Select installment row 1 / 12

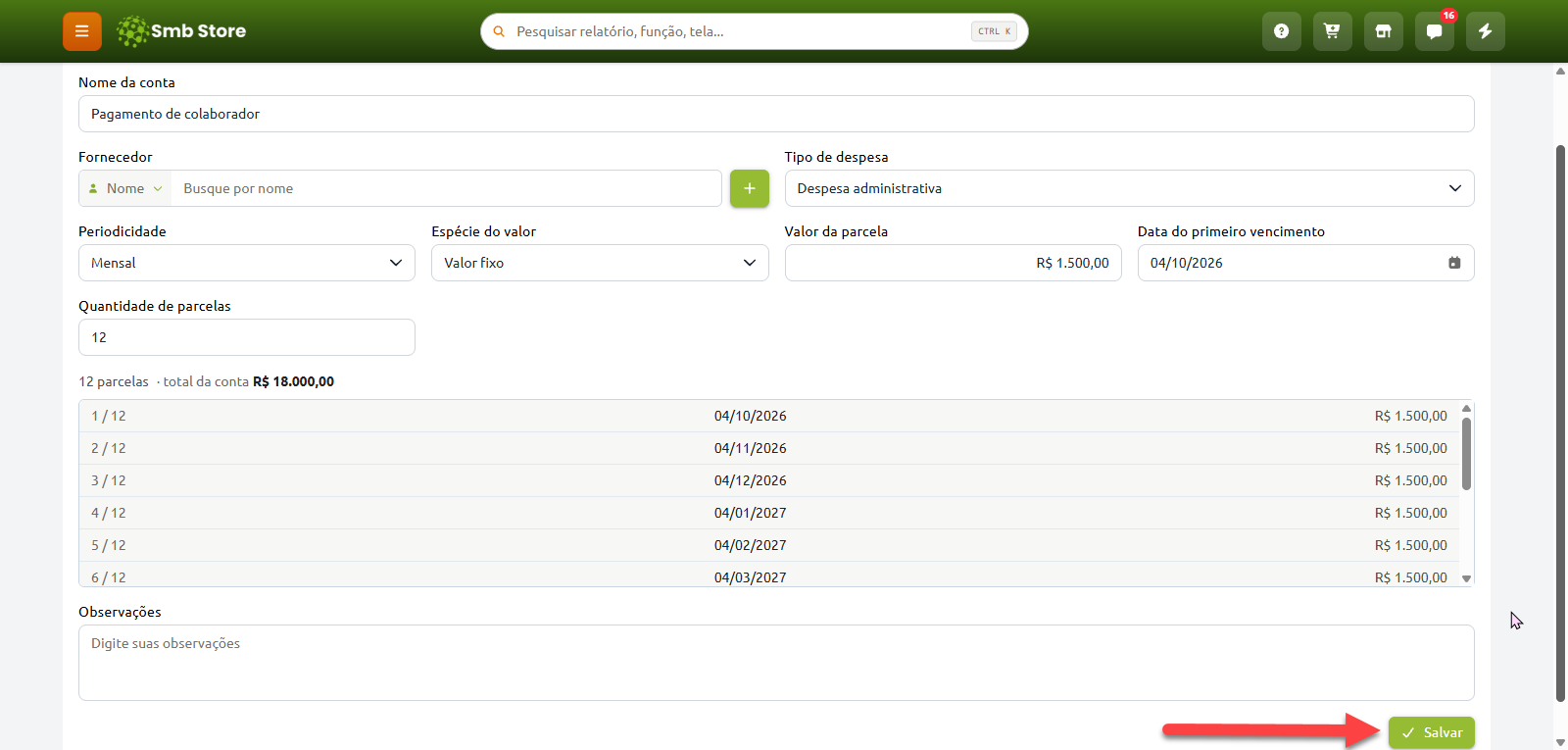769,416
